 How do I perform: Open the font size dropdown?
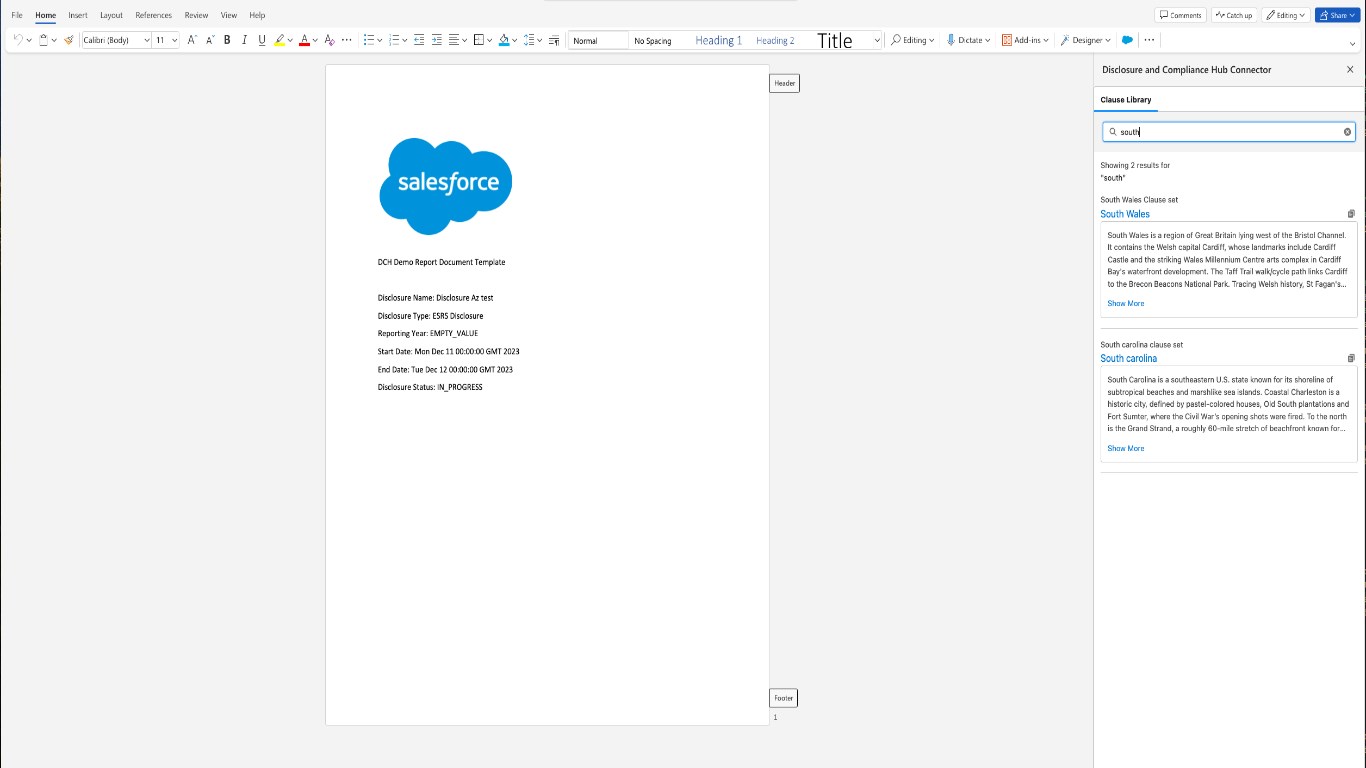(174, 40)
